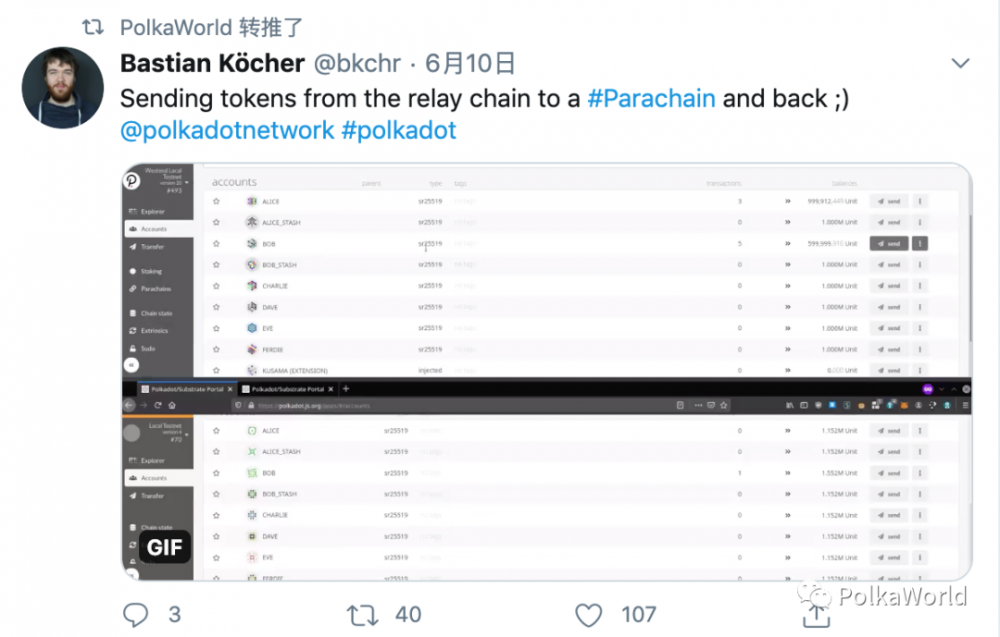Click the send button for BOB in top panel
This screenshot has width=1000, height=637.
click(889, 243)
